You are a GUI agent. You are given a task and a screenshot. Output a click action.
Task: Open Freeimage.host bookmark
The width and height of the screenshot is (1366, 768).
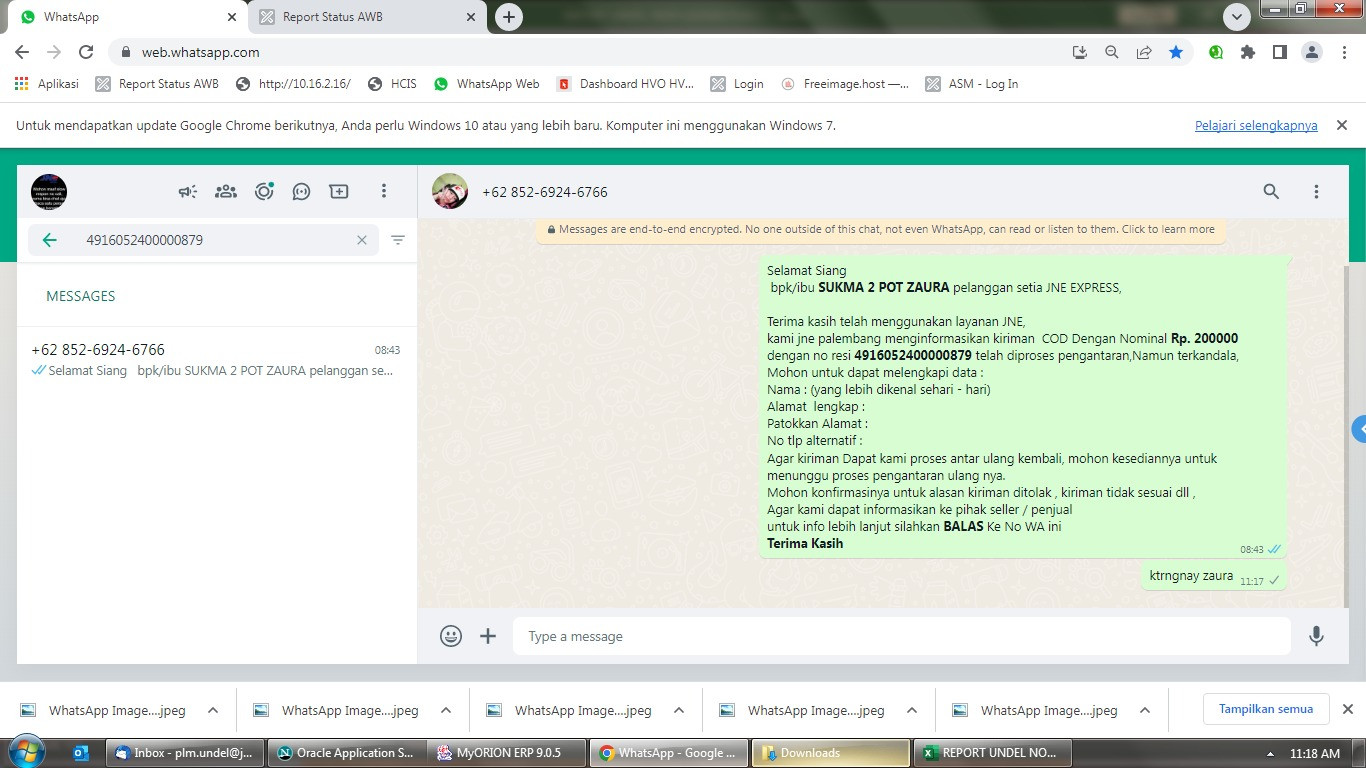(x=845, y=84)
